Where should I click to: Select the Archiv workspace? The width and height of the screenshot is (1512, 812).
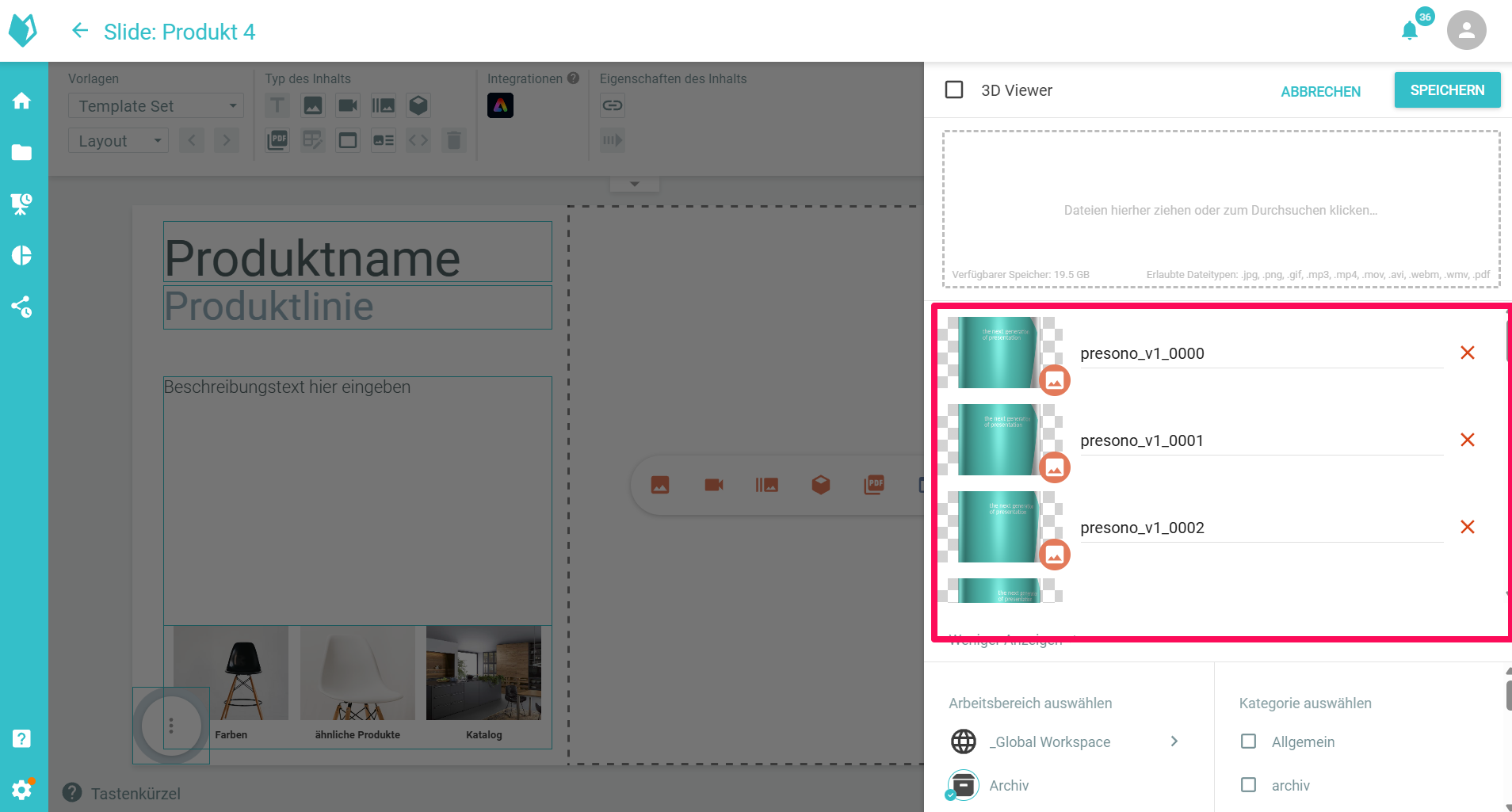click(1008, 785)
